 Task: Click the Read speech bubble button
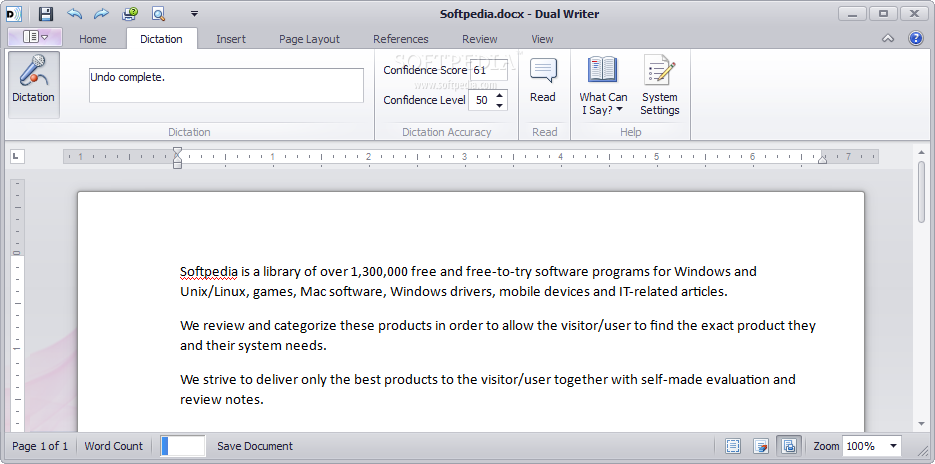click(x=543, y=81)
